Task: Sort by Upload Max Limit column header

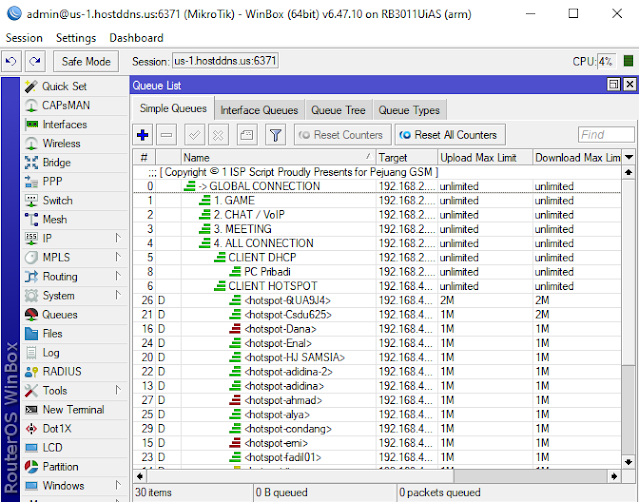Action: point(485,157)
